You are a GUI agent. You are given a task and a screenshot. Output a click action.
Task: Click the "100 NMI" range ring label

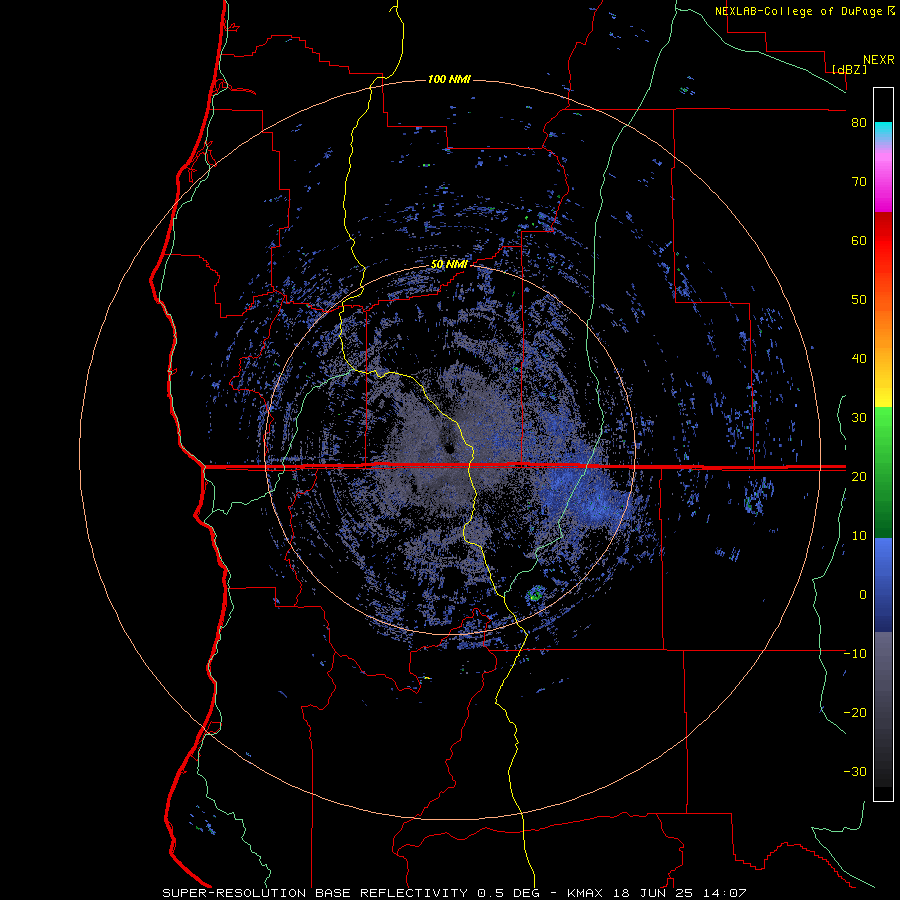point(449,79)
